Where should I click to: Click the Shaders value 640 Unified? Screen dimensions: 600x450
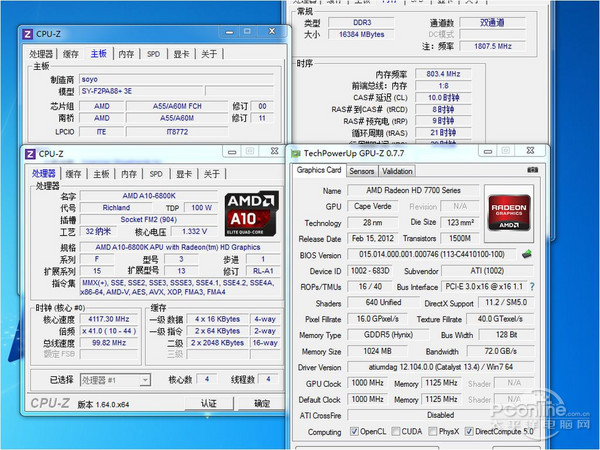[383, 303]
